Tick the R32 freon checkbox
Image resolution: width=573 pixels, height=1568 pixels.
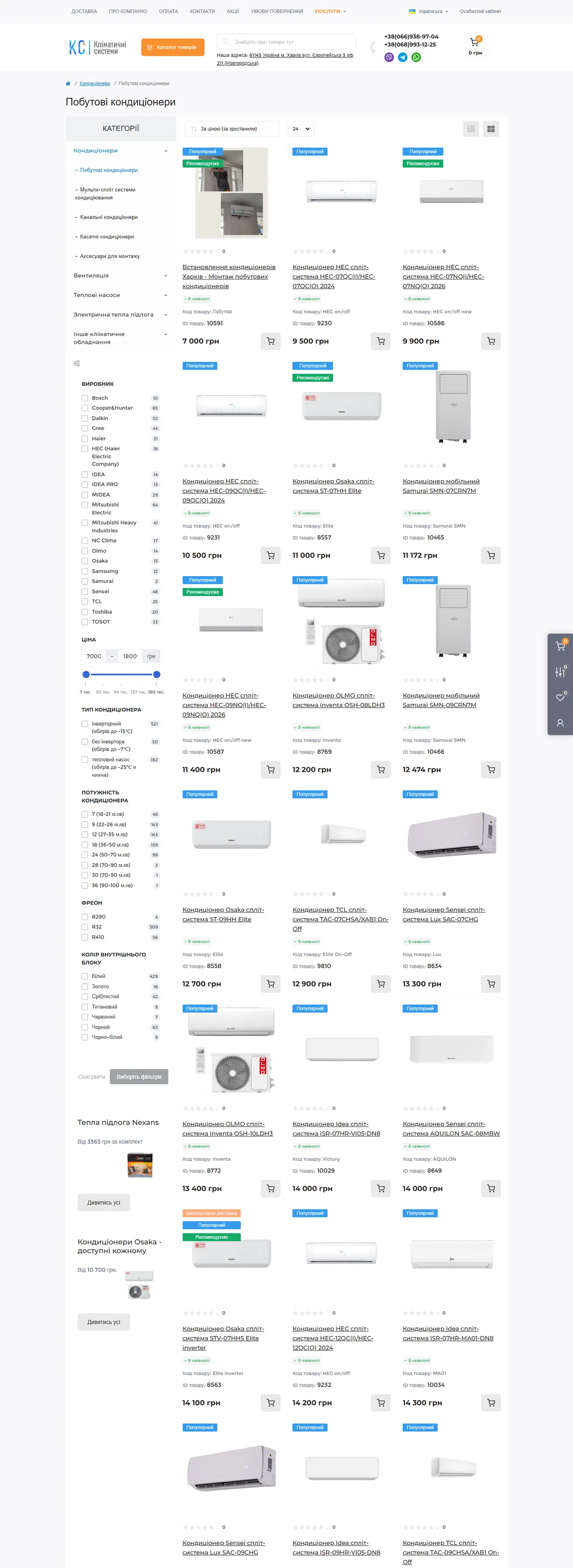(85, 927)
